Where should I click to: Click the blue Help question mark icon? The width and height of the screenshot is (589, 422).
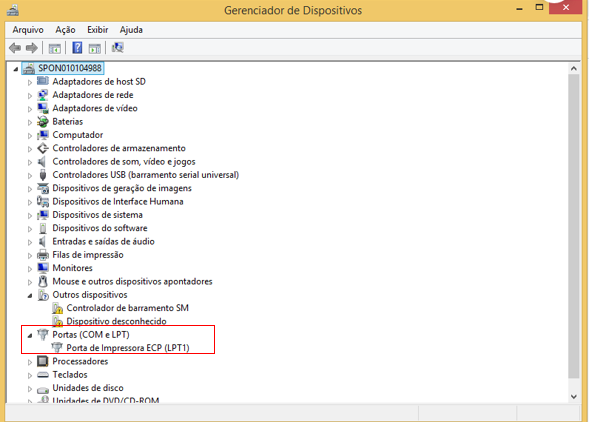[77, 48]
